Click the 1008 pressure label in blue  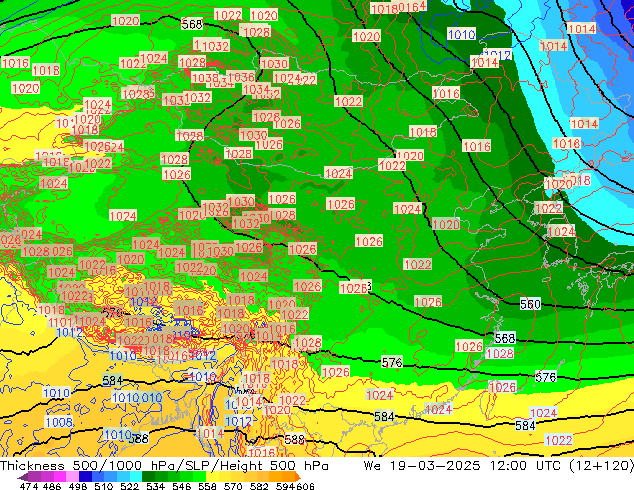tap(59, 422)
